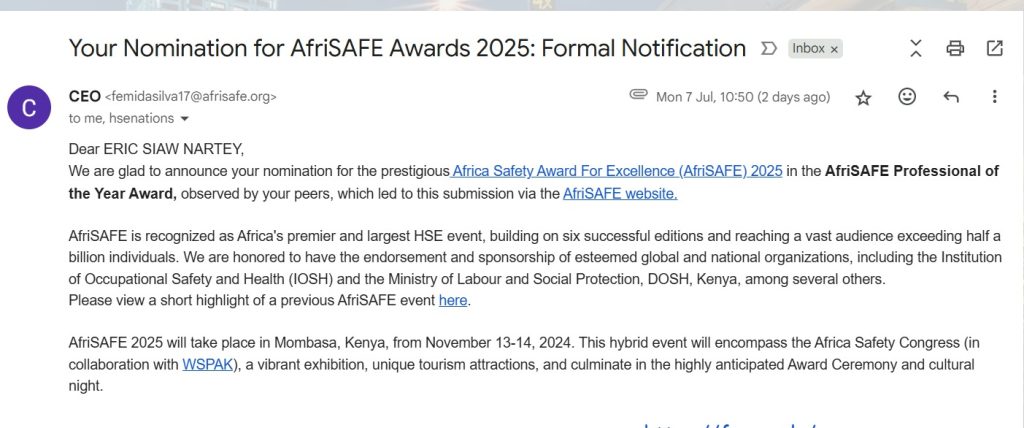Open the email in a new window
This screenshot has height=428, width=1024.
coord(994,48)
